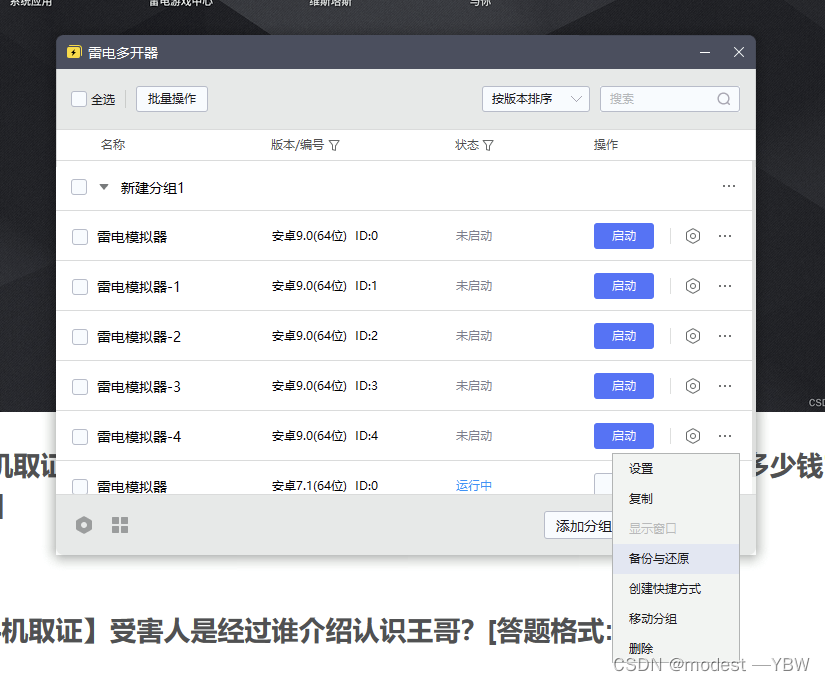Viewport: 825px width, 681px height.
Task: Click more options dots for 雷电模拟器-4
Action: pos(725,436)
